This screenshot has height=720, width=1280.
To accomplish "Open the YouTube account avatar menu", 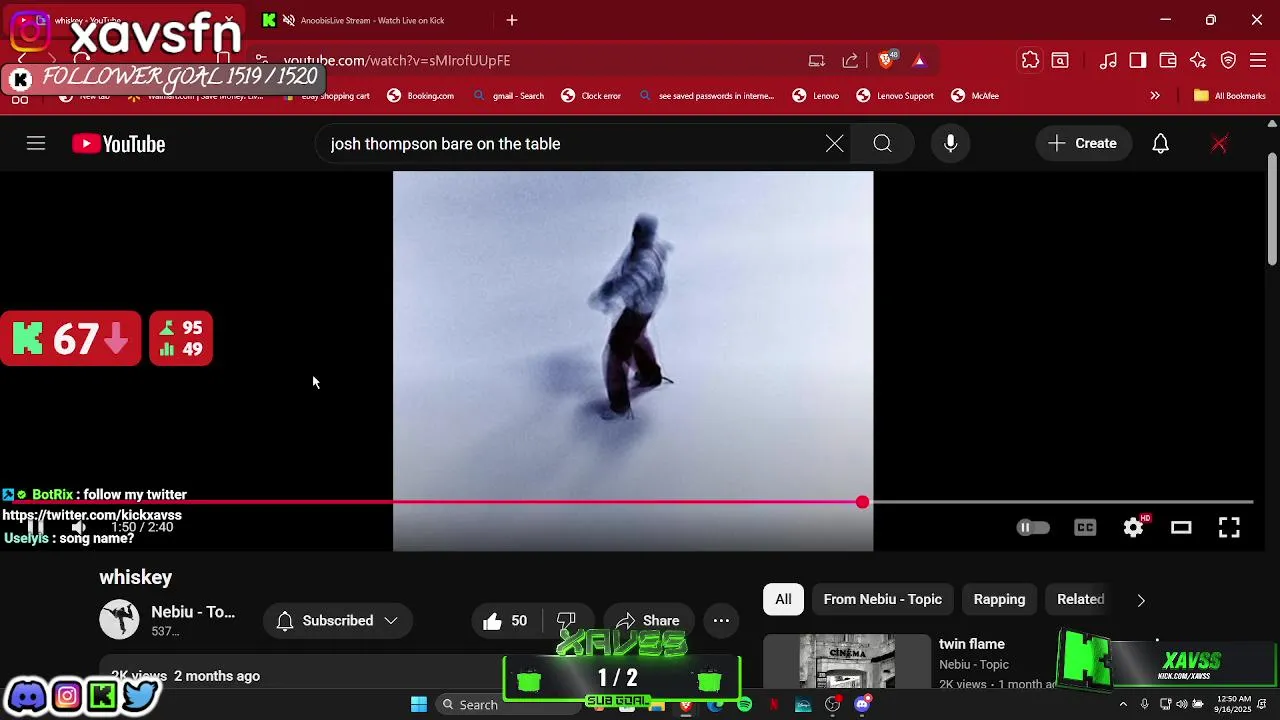I will [1219, 144].
